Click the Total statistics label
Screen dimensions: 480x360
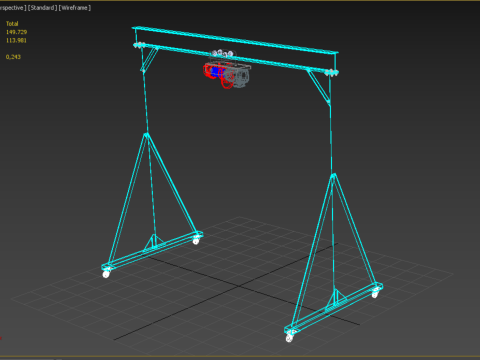pyautogui.click(x=12, y=24)
